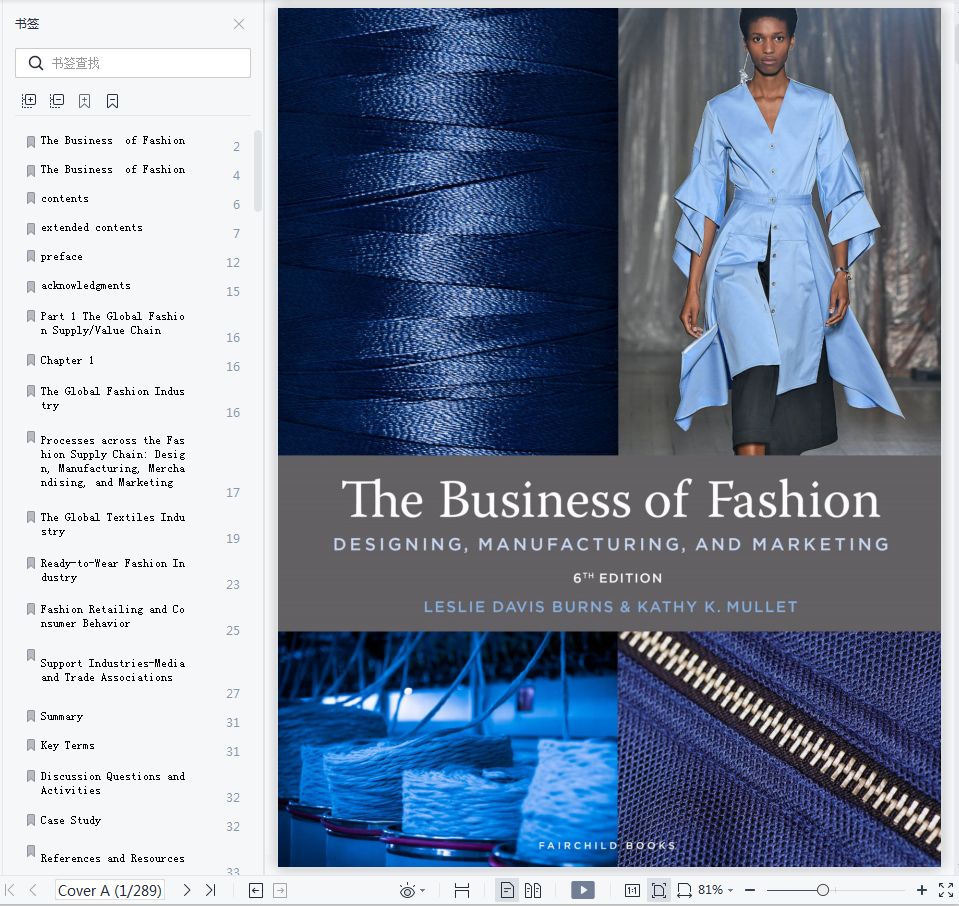Select the 'acknowledgments' bookmark
Viewport: 959px width, 906px height.
[86, 286]
